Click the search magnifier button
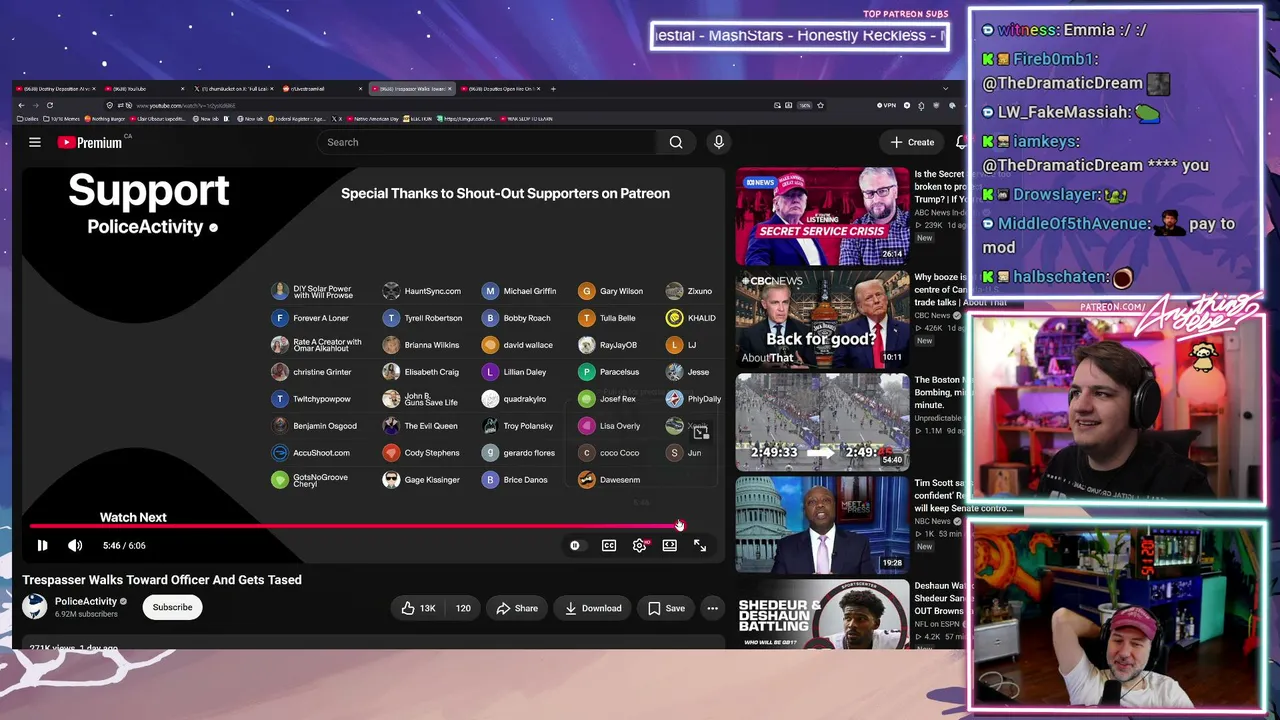The image size is (1280, 720). [676, 142]
